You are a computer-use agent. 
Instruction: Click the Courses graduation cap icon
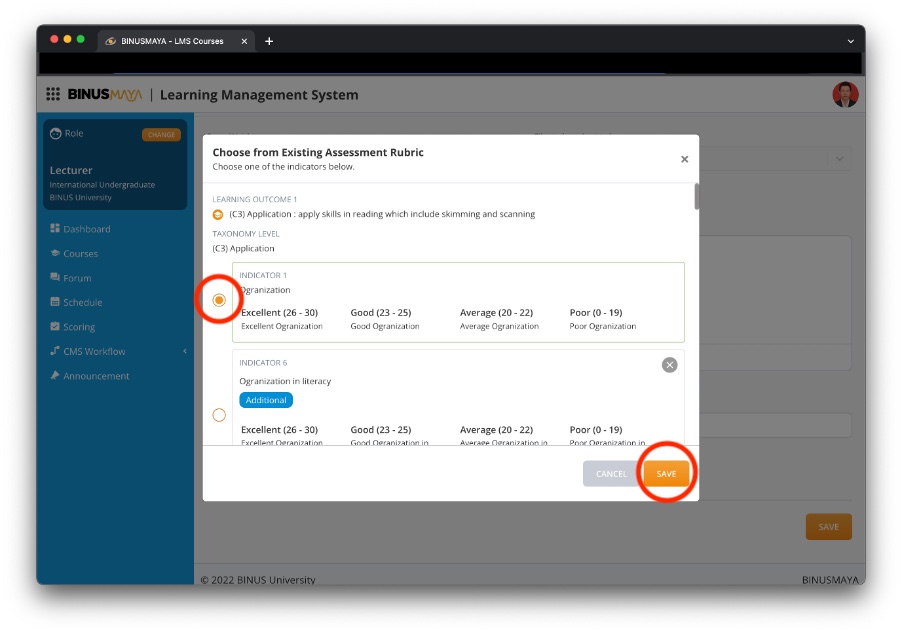[55, 253]
